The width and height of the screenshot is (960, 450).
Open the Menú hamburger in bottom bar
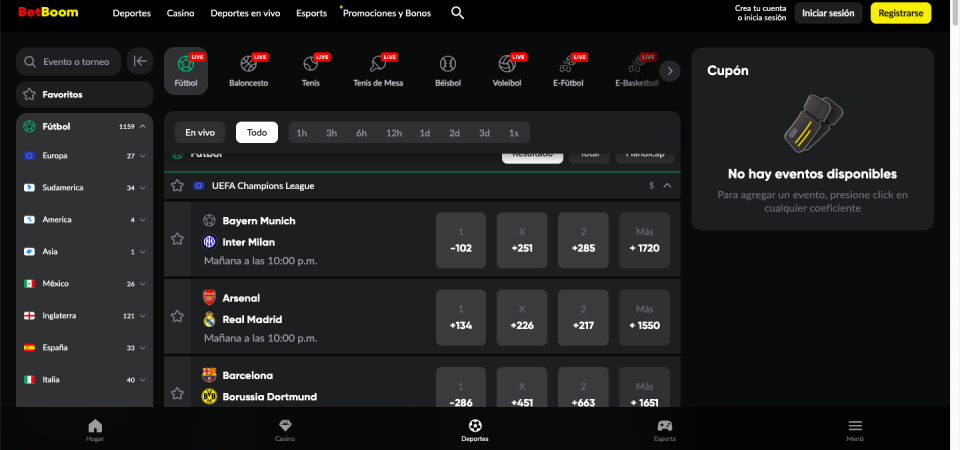tap(855, 430)
